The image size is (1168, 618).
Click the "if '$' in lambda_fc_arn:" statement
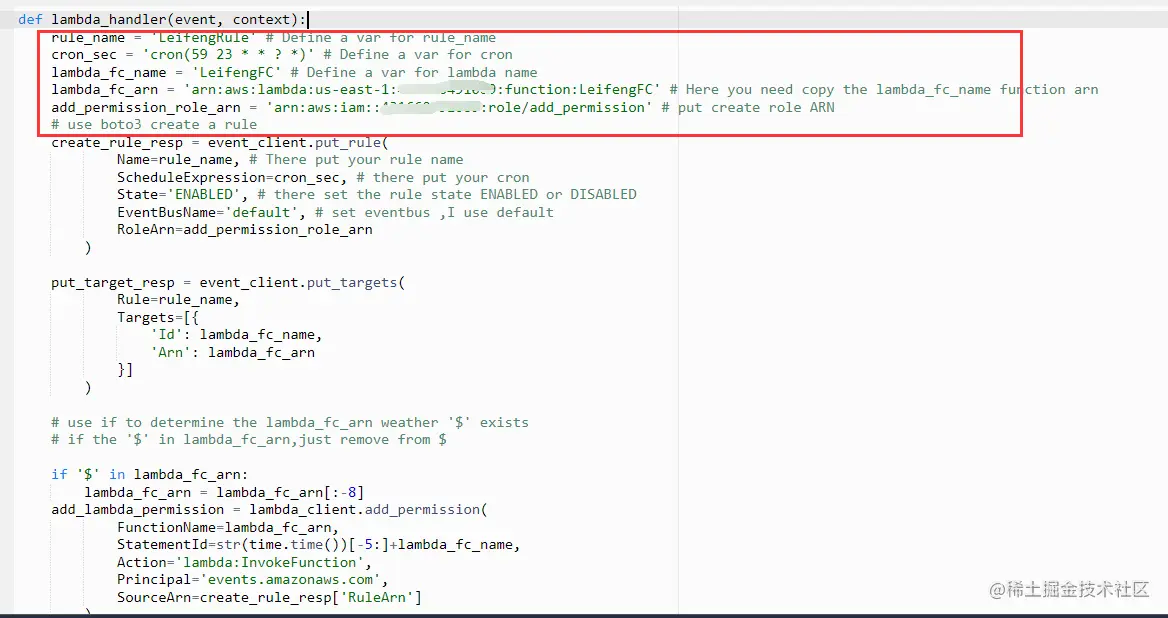click(x=150, y=474)
